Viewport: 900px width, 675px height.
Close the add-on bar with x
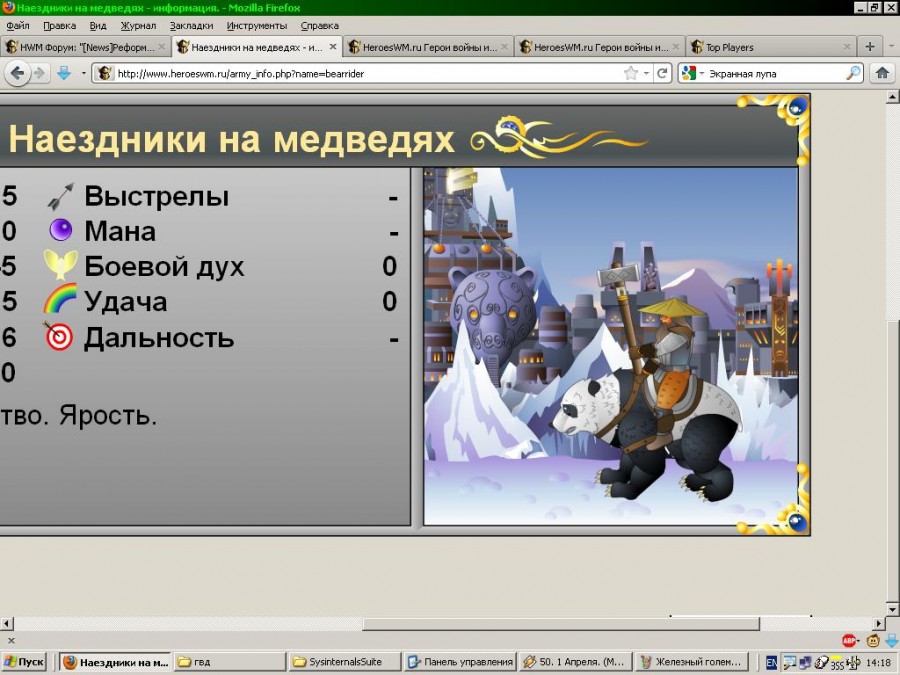coord(11,640)
